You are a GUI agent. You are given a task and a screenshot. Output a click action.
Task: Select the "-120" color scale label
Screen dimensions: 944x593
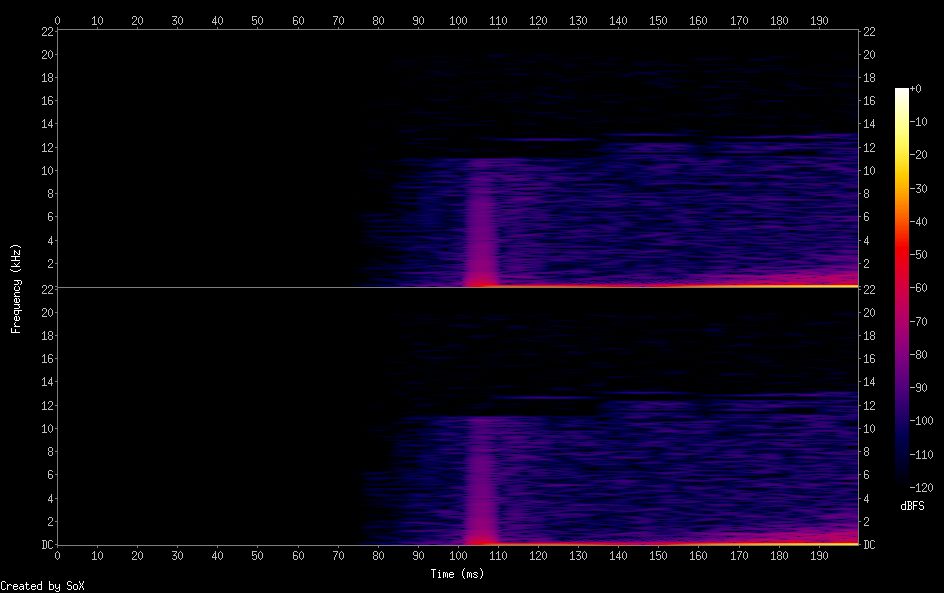tap(922, 488)
